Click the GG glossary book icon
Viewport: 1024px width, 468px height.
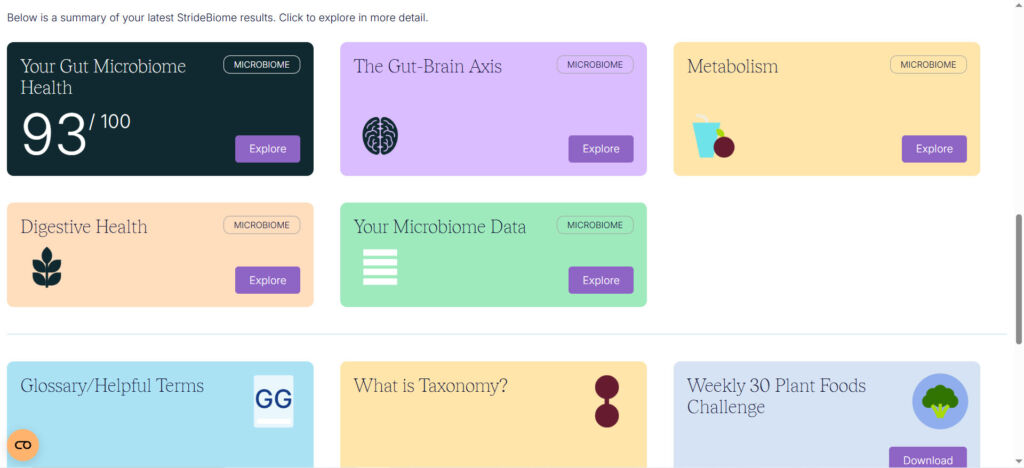(273, 400)
